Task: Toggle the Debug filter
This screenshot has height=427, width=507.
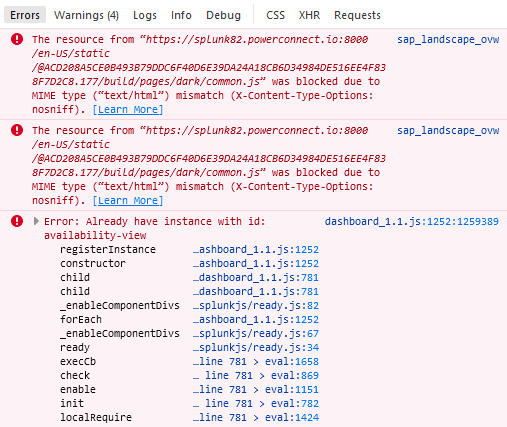Action: [x=223, y=15]
